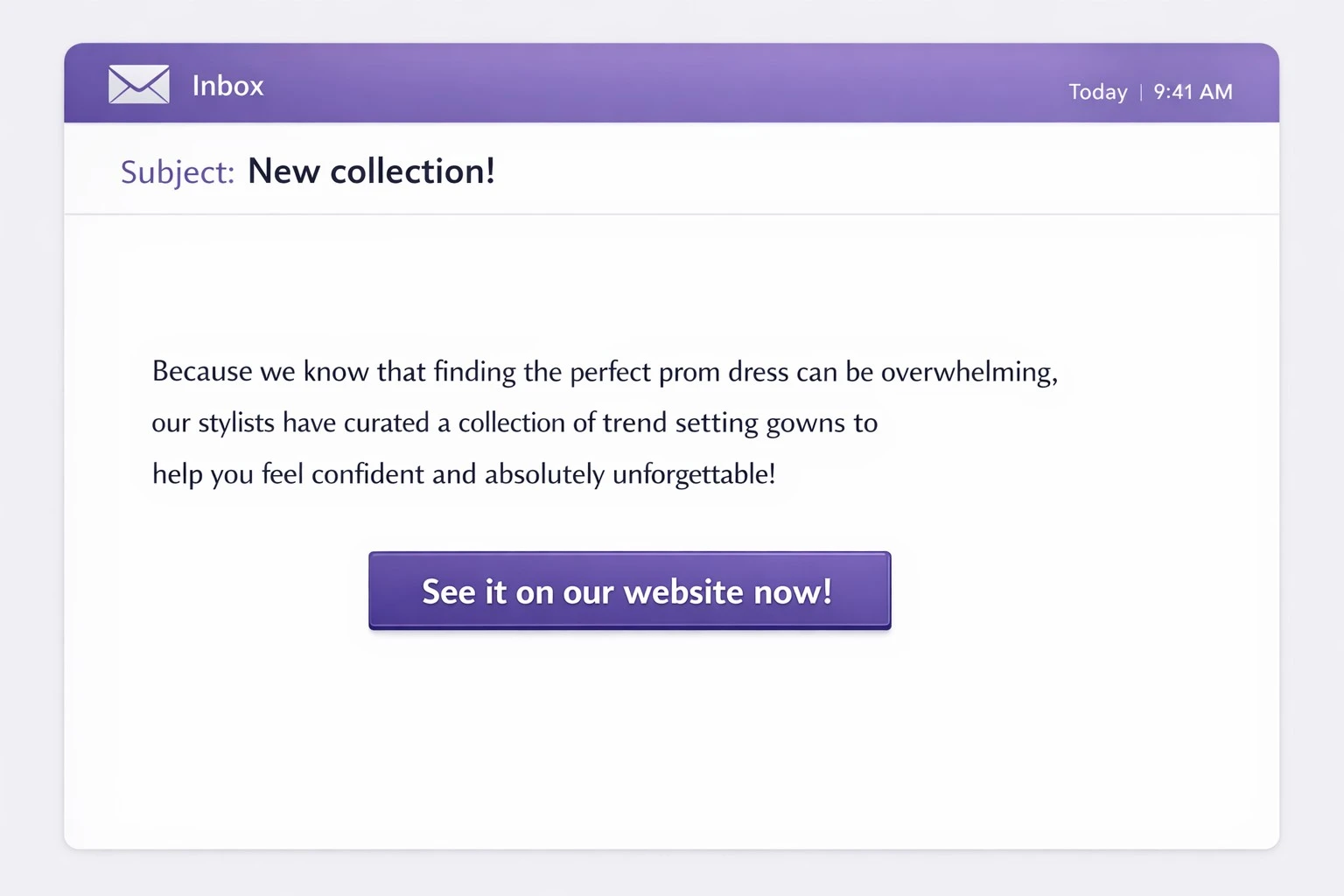The width and height of the screenshot is (1344, 896).
Task: Click the word 'stylists' in the message
Action: pos(236,423)
